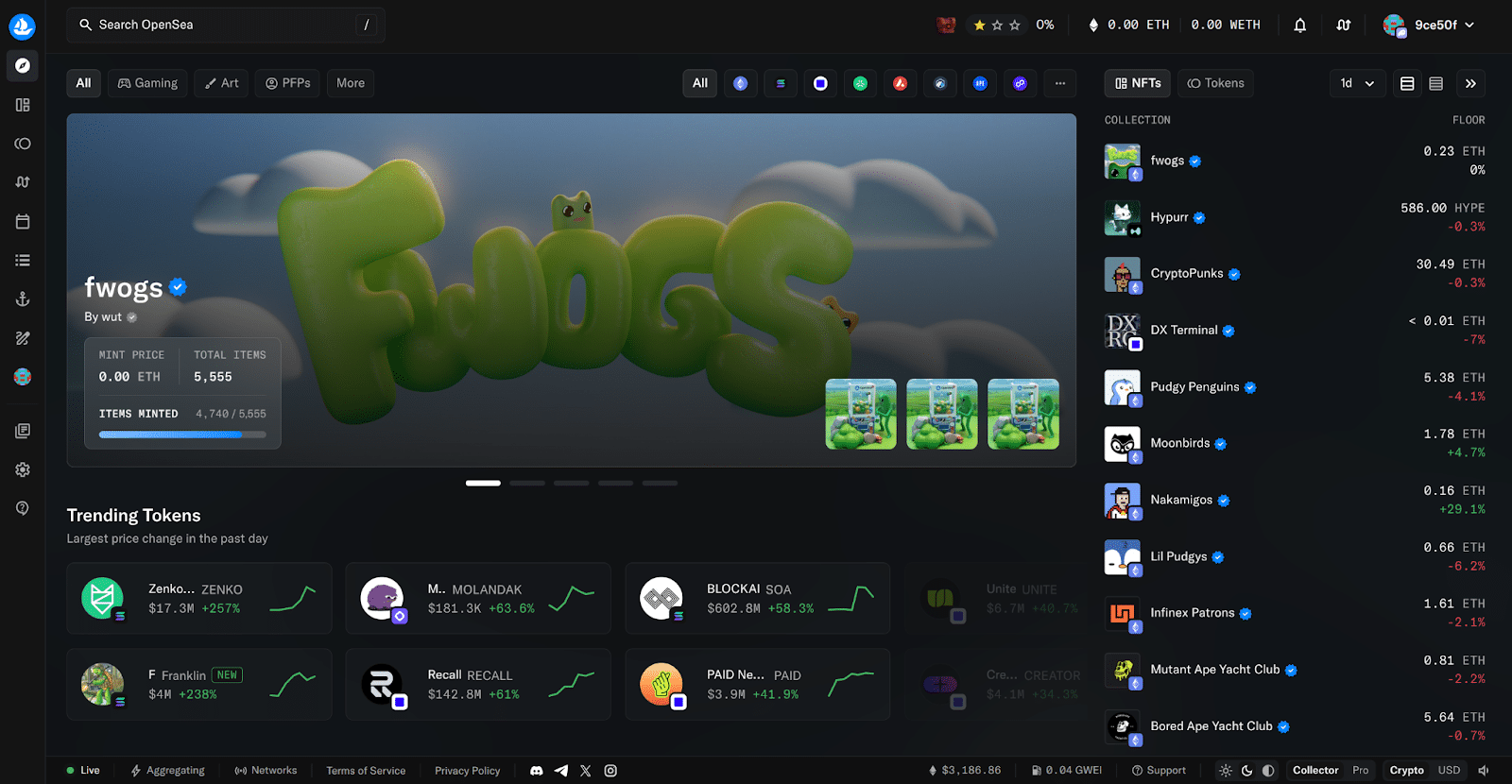Open Terms of Service link
This screenshot has height=784, width=1512.
click(x=366, y=771)
